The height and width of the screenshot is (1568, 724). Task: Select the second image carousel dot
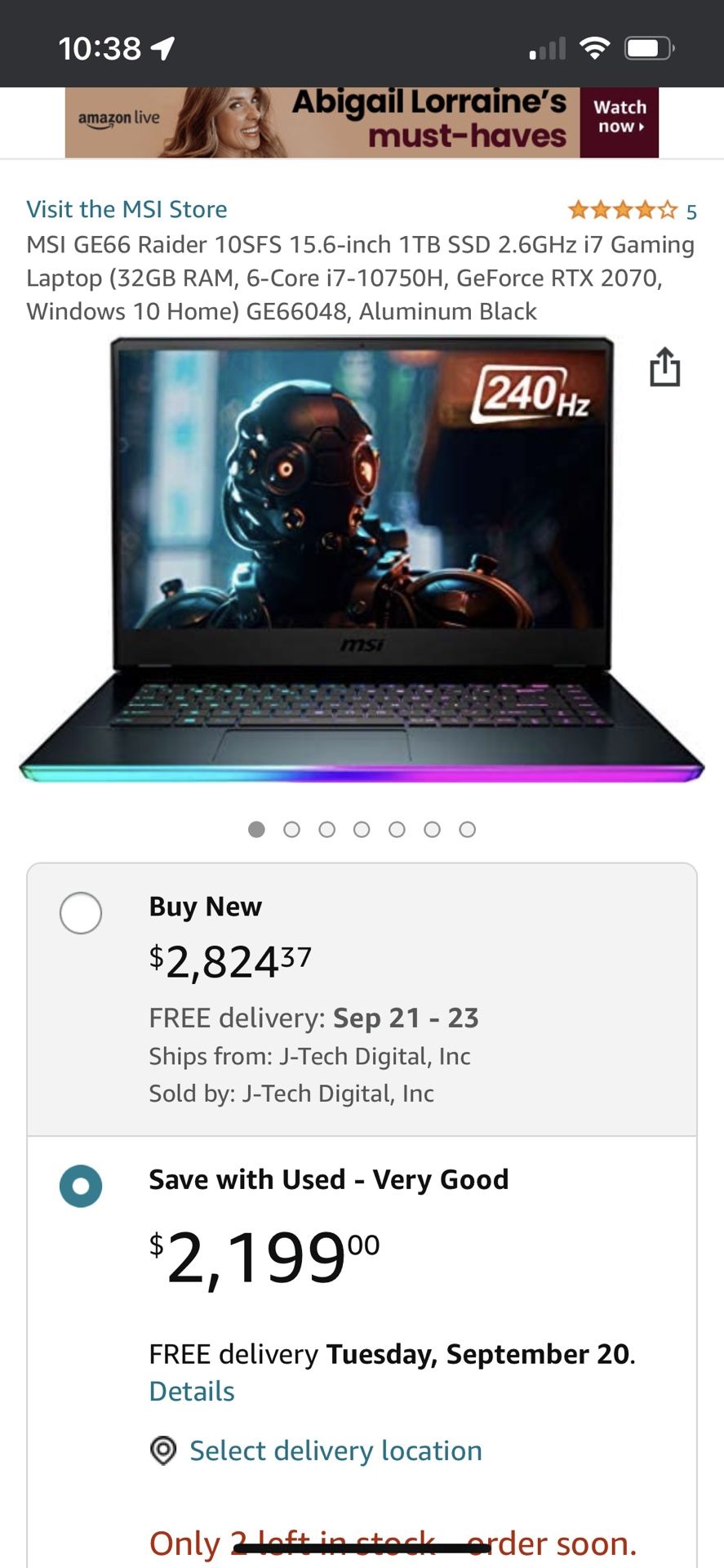[291, 829]
